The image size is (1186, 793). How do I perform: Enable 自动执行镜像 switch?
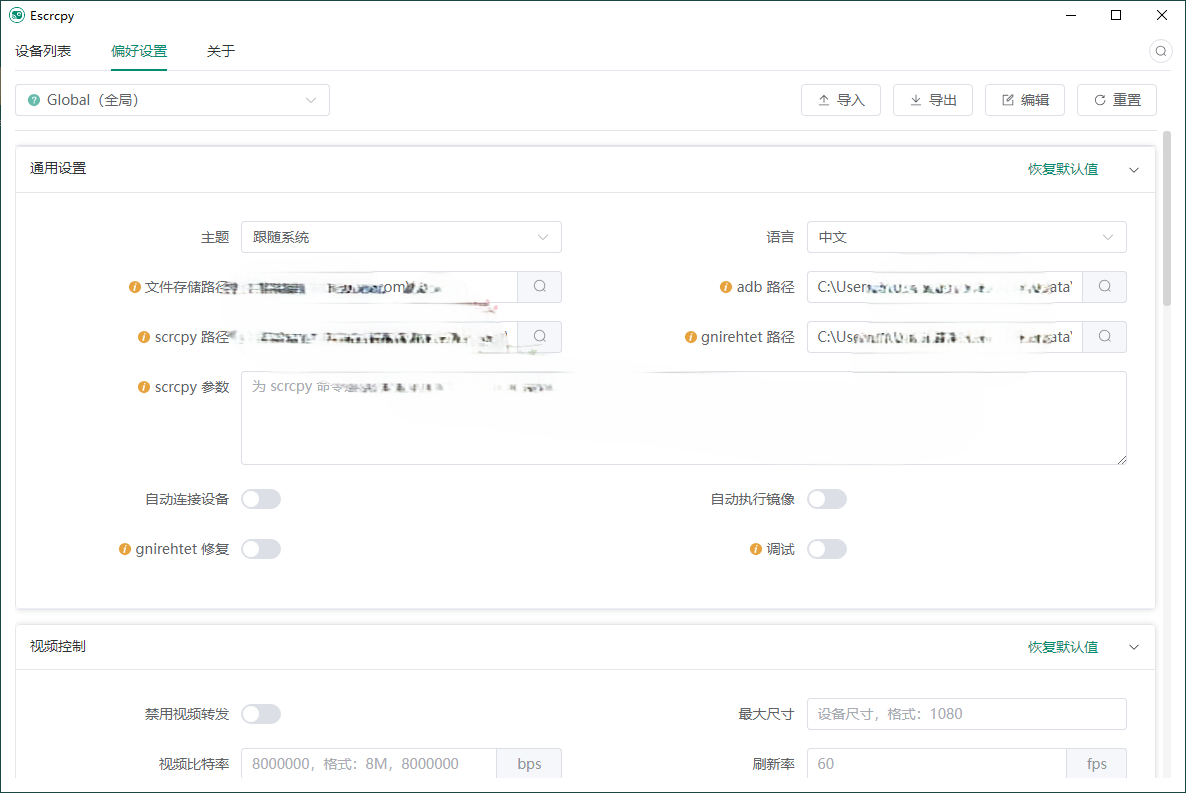click(827, 499)
